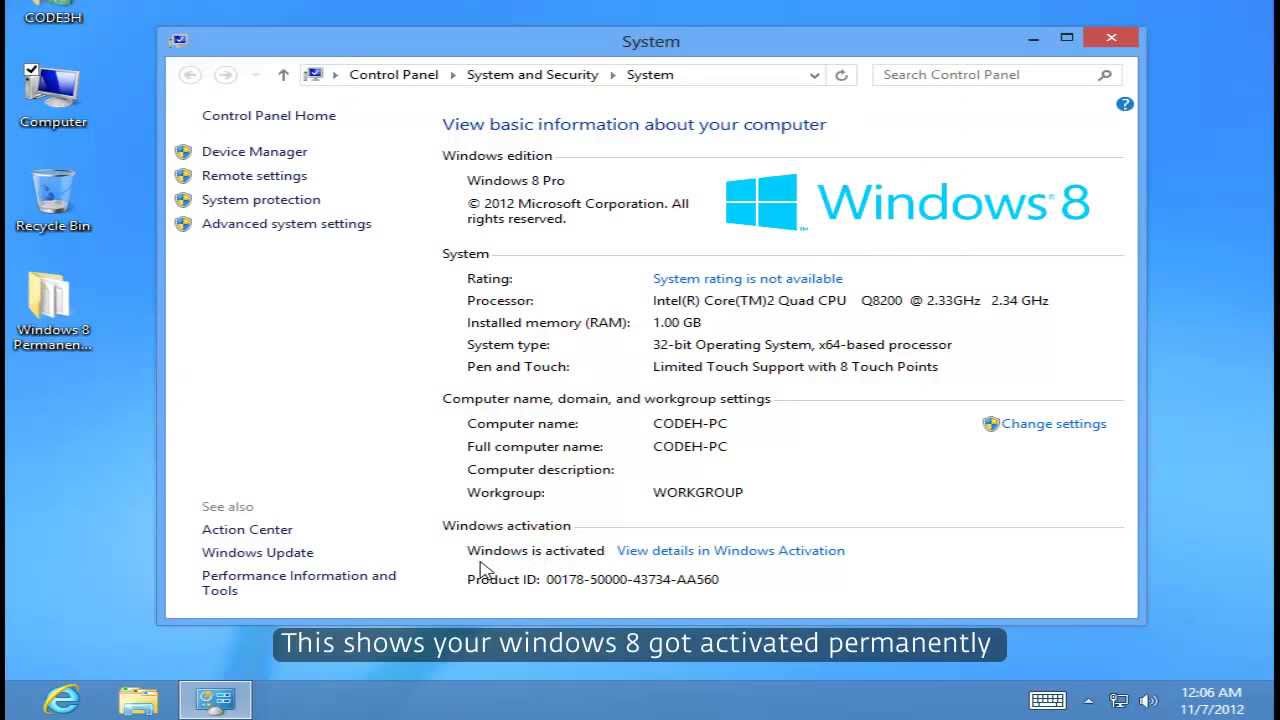The image size is (1280, 720).
Task: Open the volume speaker tray icon
Action: pyautogui.click(x=1148, y=701)
